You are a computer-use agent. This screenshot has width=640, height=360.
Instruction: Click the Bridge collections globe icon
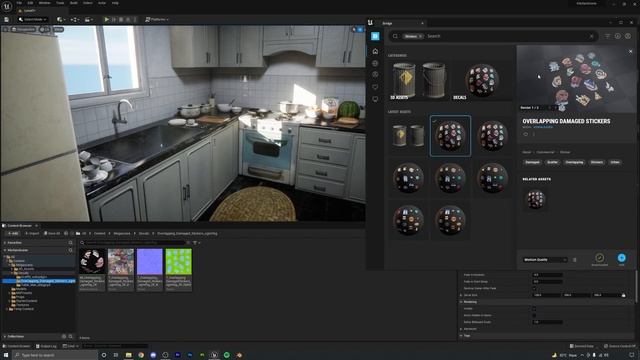(375, 63)
